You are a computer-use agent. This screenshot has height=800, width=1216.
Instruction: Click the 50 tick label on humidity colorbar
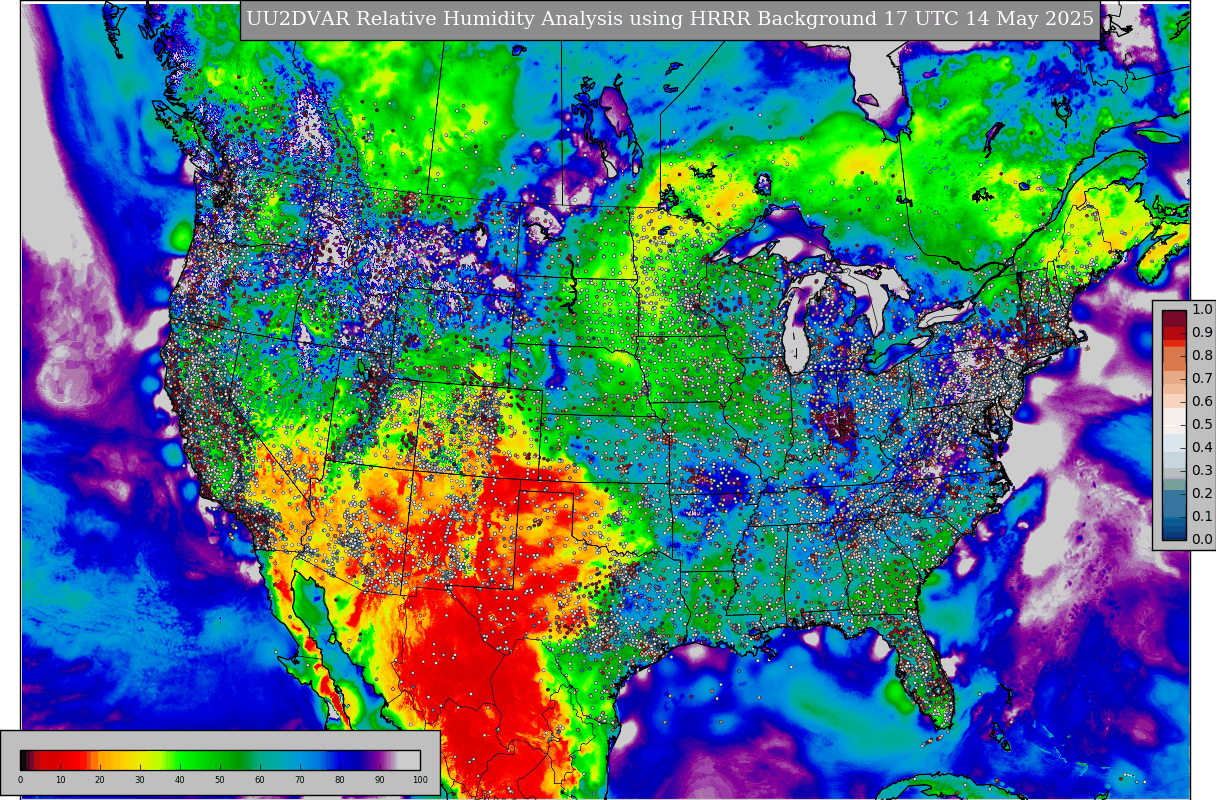220,780
